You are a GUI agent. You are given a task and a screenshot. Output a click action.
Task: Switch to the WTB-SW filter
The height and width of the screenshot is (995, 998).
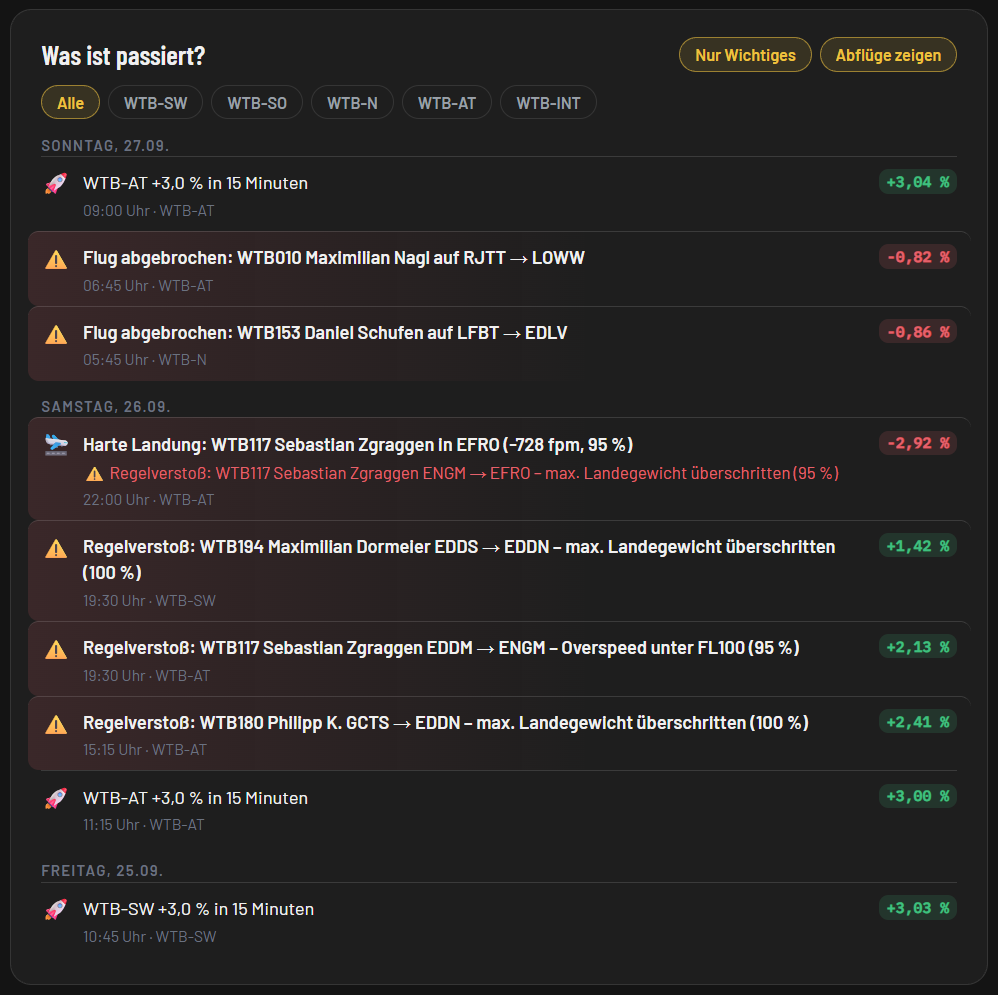pos(155,102)
